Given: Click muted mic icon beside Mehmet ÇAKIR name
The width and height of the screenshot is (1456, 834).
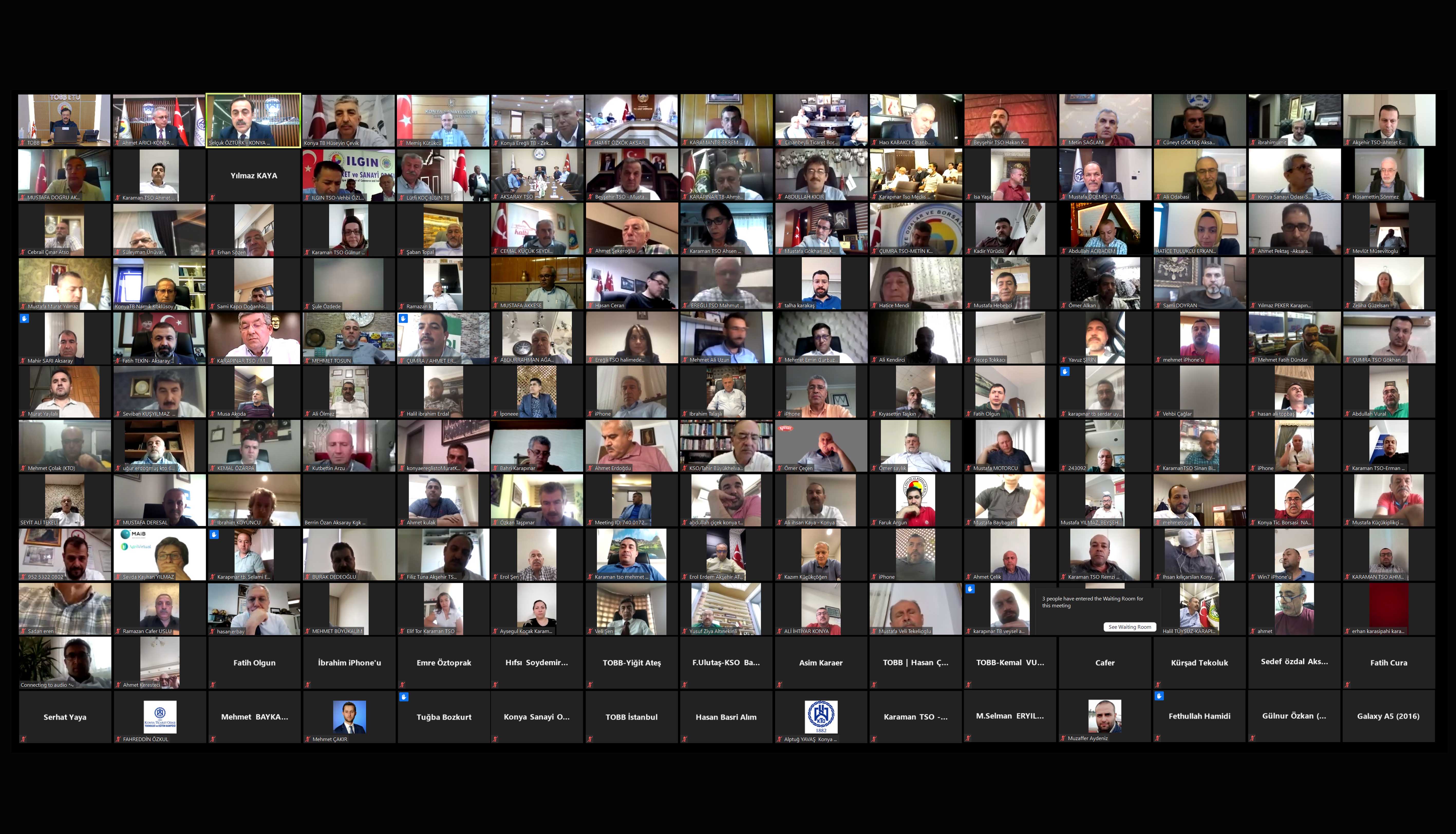Looking at the screenshot, I should coord(308,740).
